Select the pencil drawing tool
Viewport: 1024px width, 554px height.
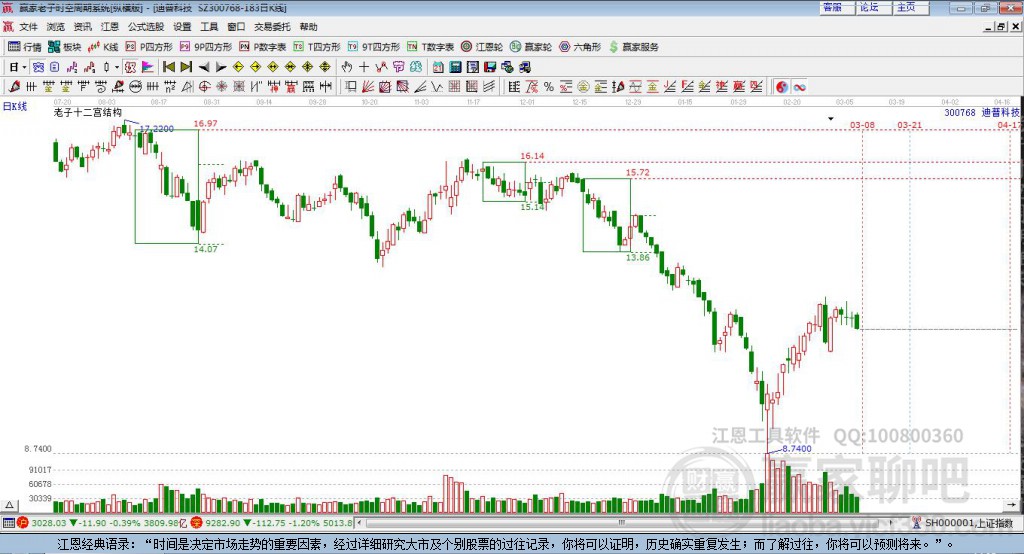14,87
